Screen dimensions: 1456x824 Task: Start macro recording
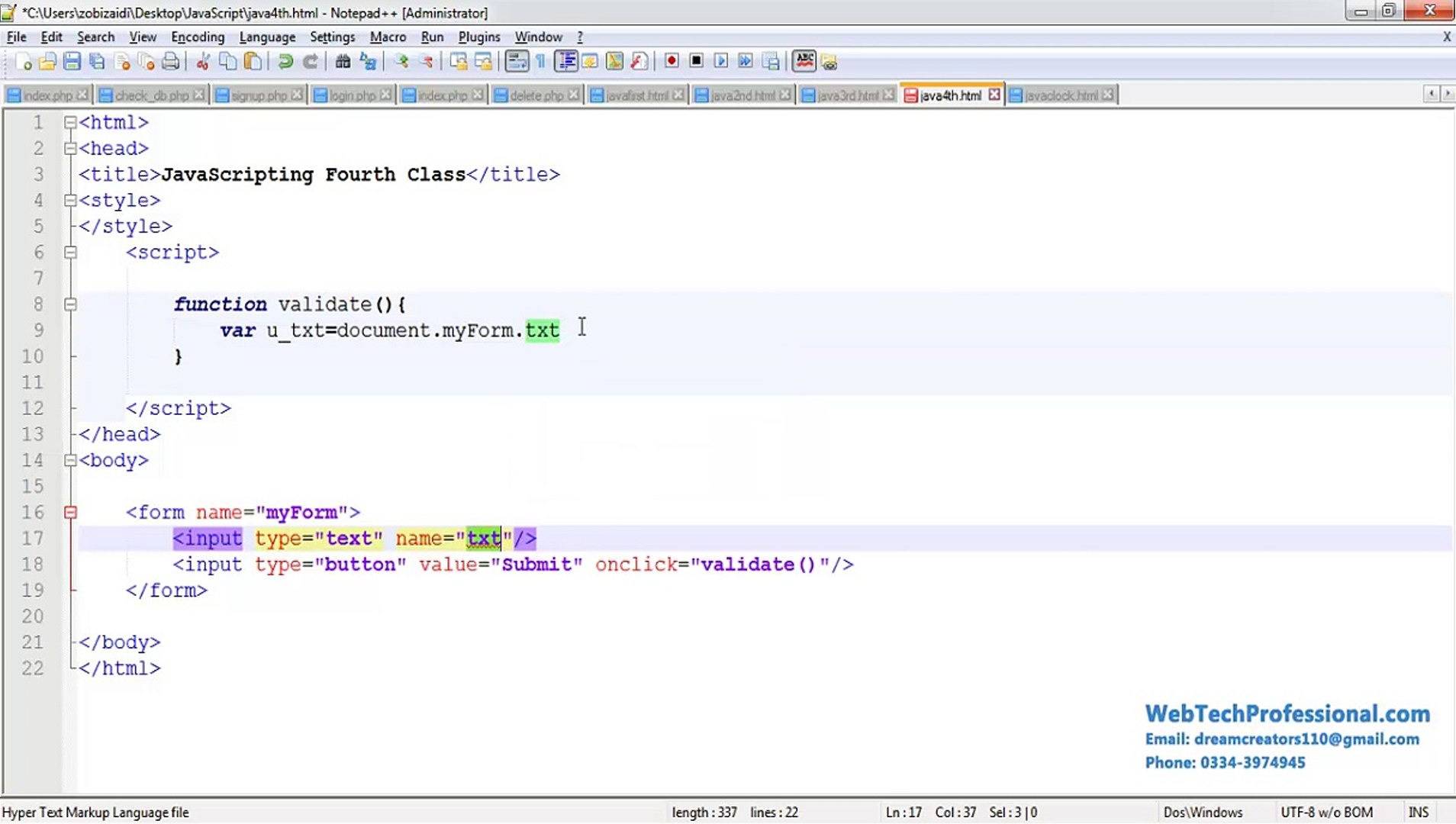pyautogui.click(x=672, y=61)
